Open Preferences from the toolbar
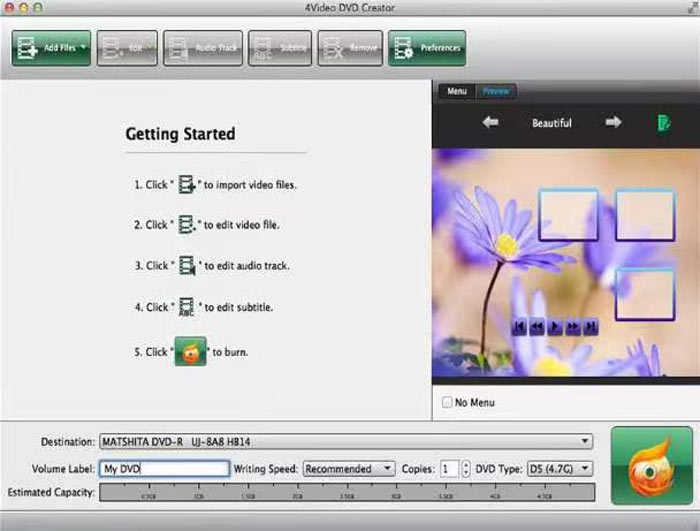Screen dimensions: 700x531 pos(427,48)
